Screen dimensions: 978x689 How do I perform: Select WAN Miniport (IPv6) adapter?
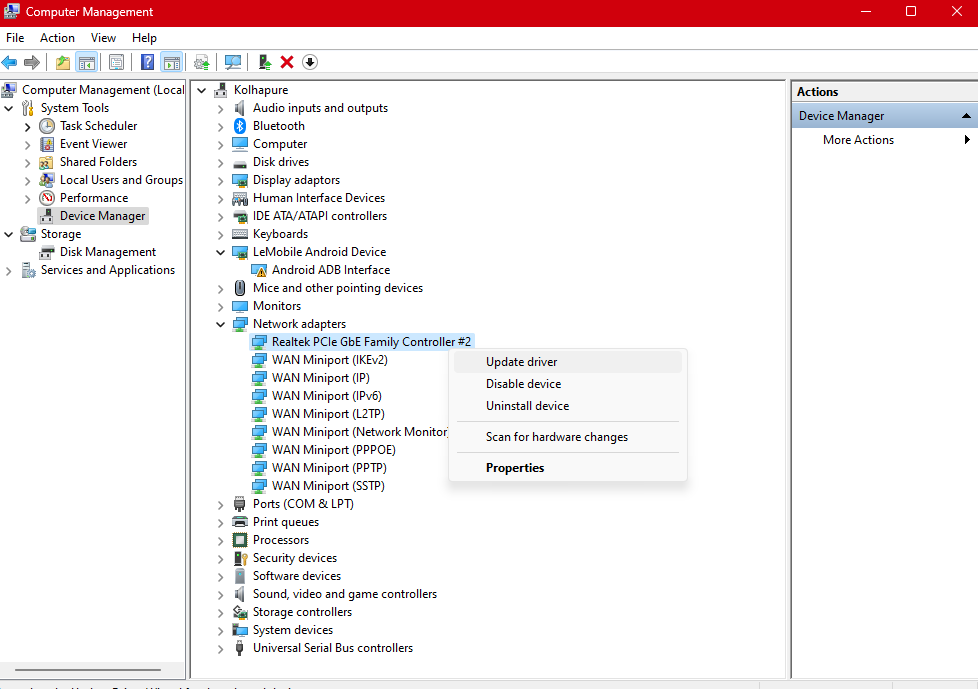pyautogui.click(x=316, y=397)
